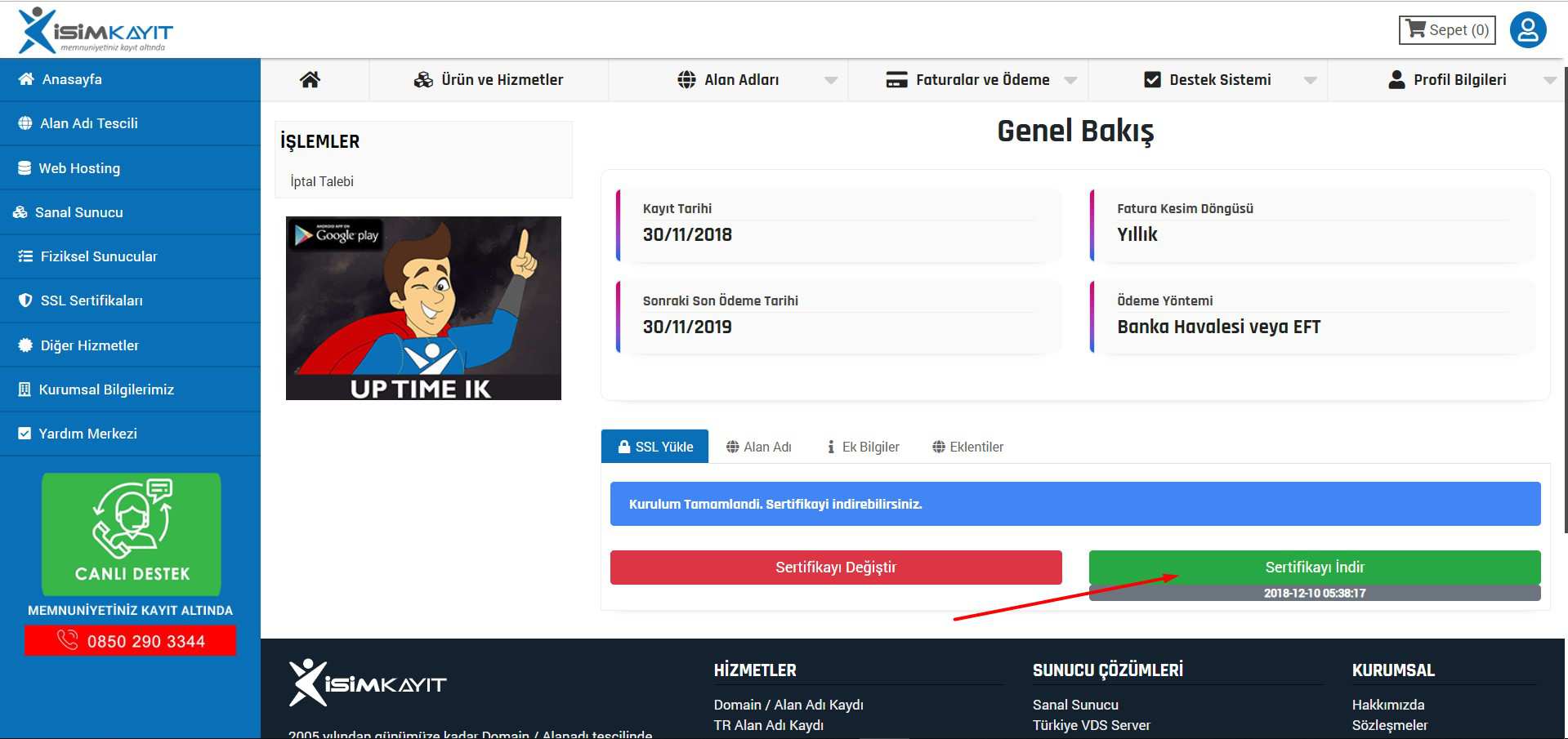This screenshot has width=1568, height=739.
Task: Click the Diğer Hizmetler gear icon
Action: 25,345
